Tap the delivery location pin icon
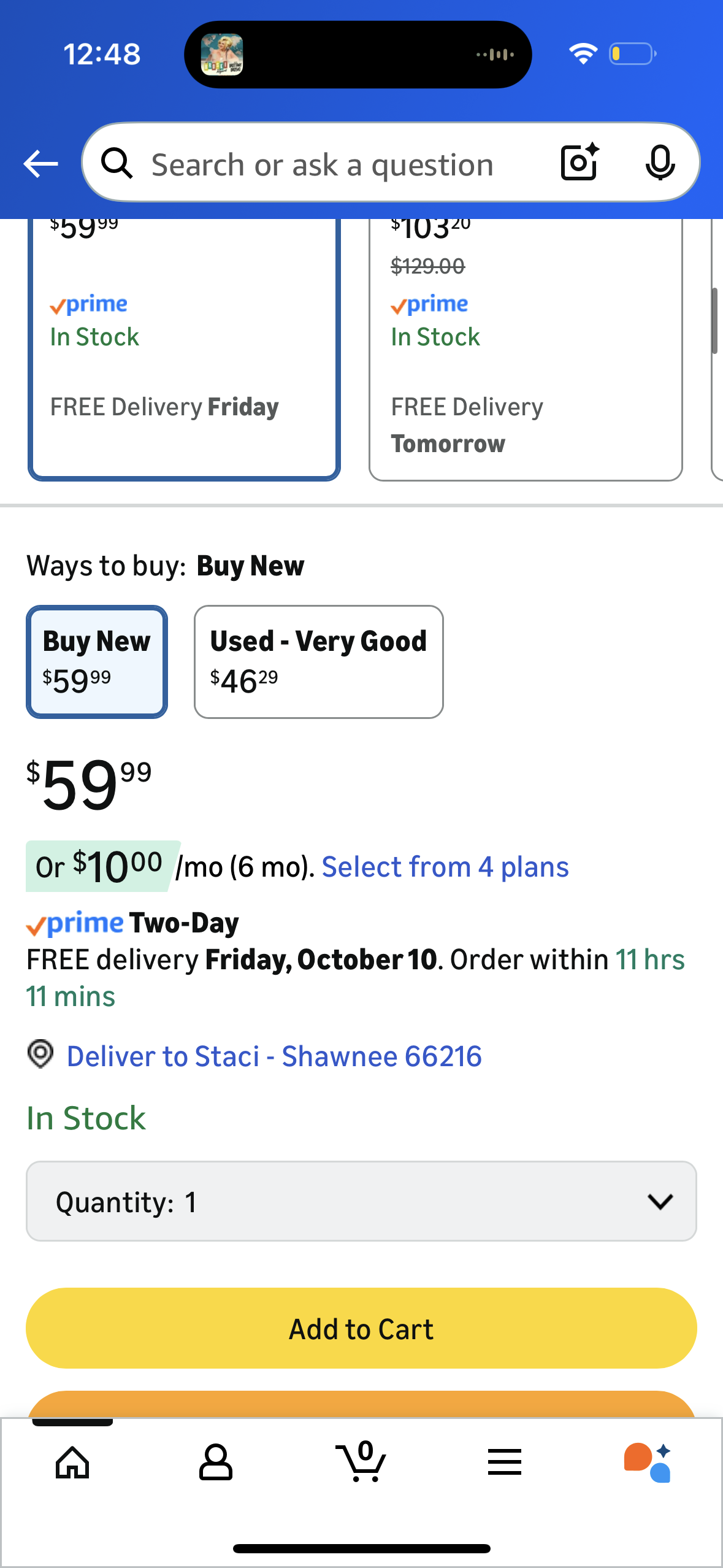This screenshot has height=1568, width=723. 40,1055
